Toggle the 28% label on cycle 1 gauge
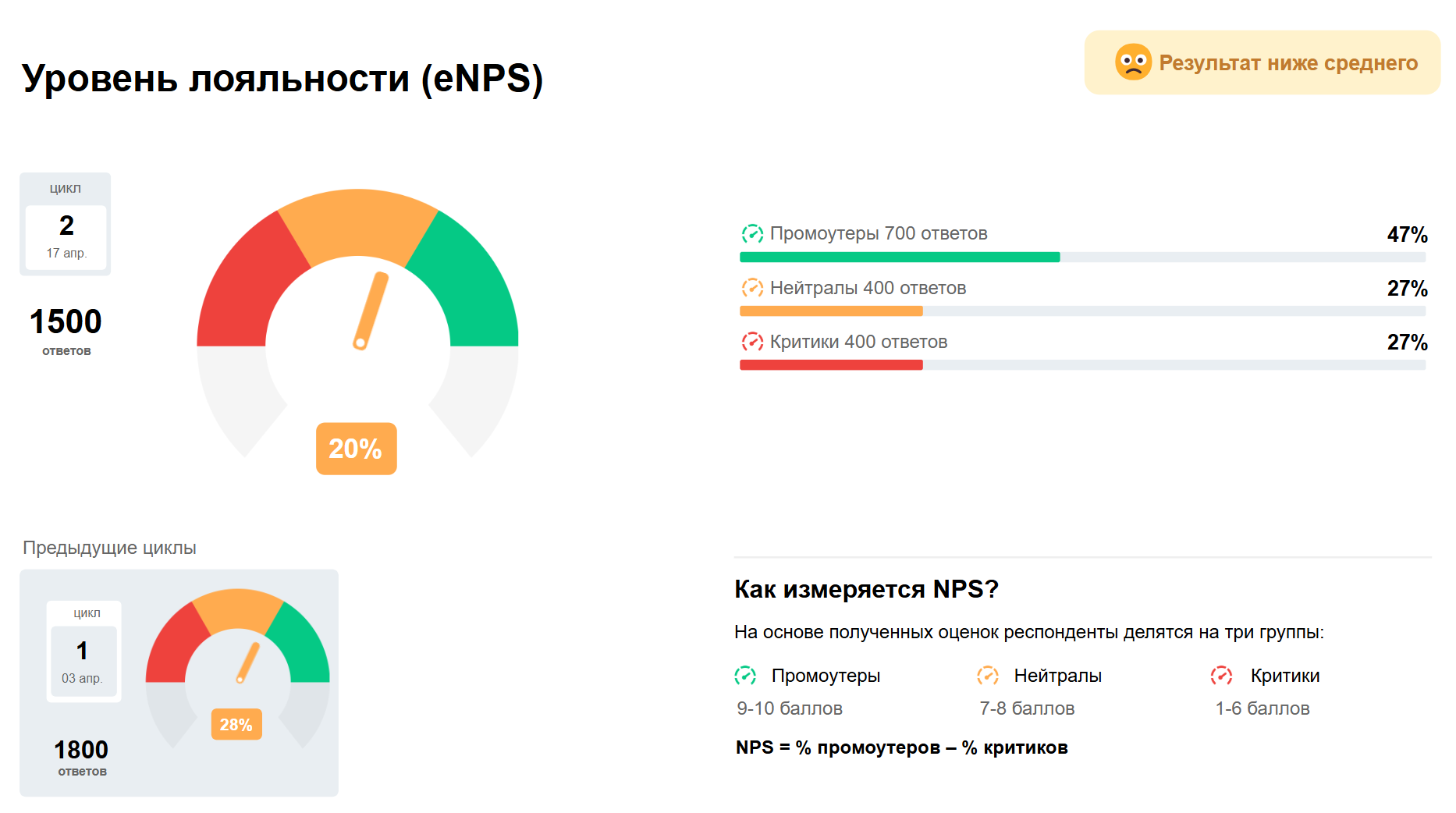The width and height of the screenshot is (1456, 813). tap(236, 724)
